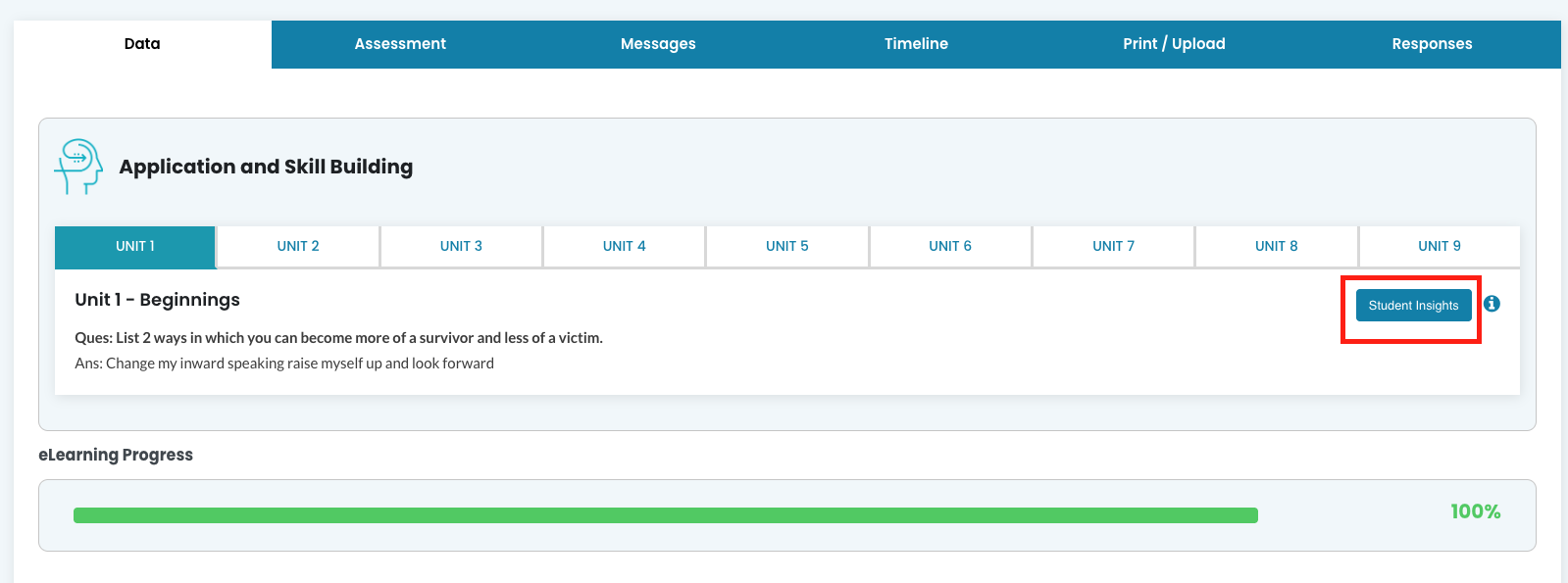Image resolution: width=1568 pixels, height=583 pixels.
Task: Click the head icon next to Application and Skill Building
Action: tap(78, 166)
